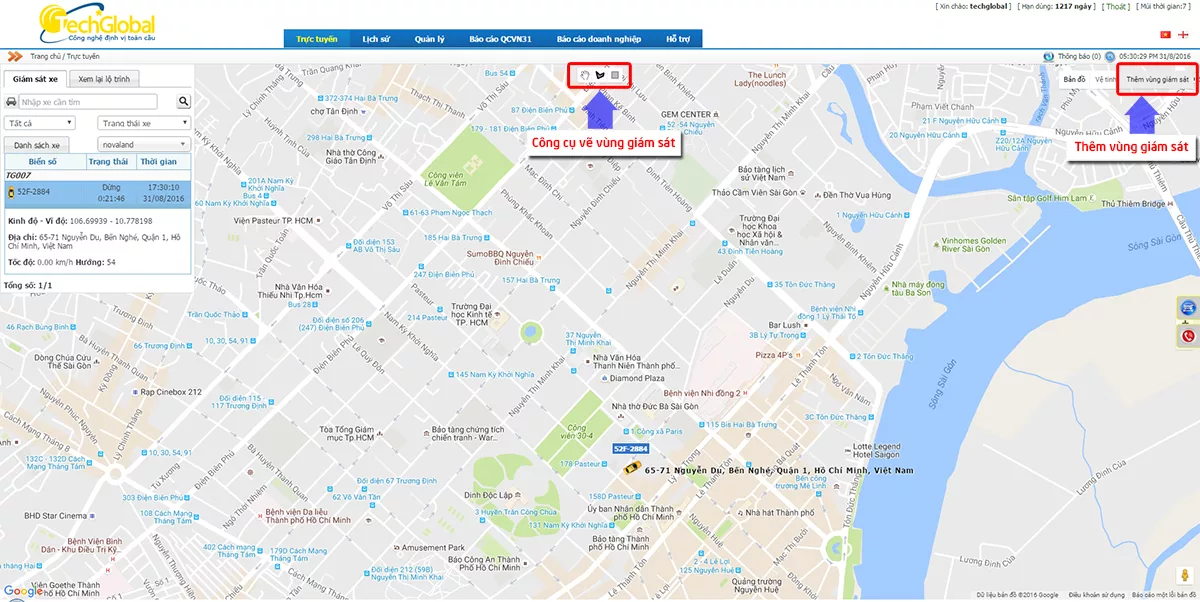The height and width of the screenshot is (602, 1200).
Task: Click the orange breadcrumb arrows icon
Action: tap(15, 57)
